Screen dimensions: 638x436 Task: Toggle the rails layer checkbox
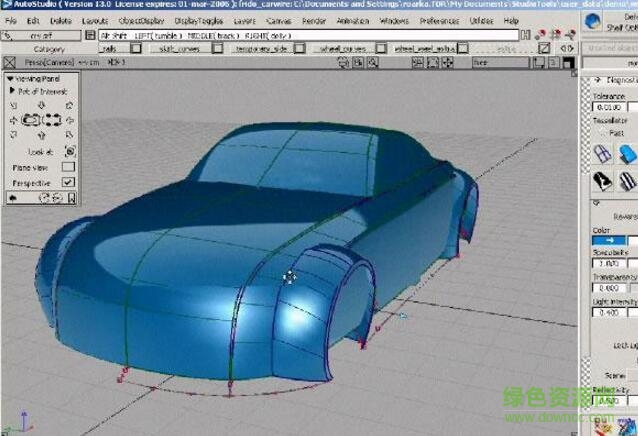pos(136,48)
